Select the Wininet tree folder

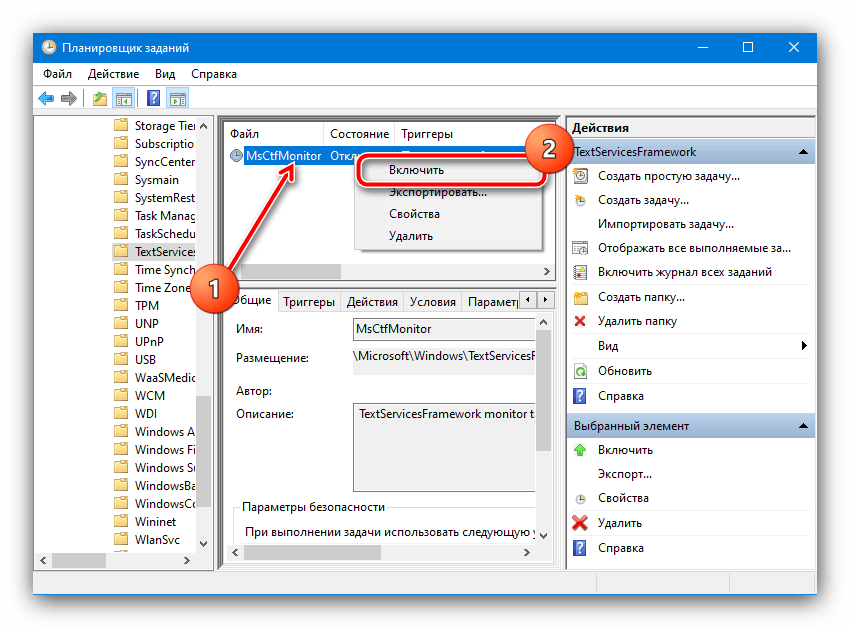pyautogui.click(x=145, y=521)
